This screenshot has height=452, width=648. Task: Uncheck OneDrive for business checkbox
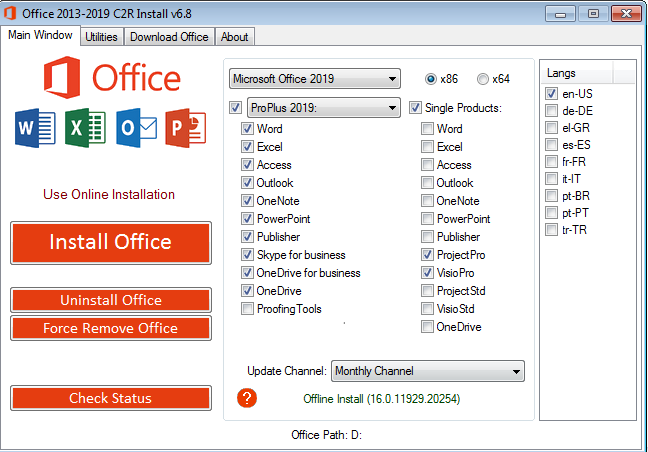[247, 273]
